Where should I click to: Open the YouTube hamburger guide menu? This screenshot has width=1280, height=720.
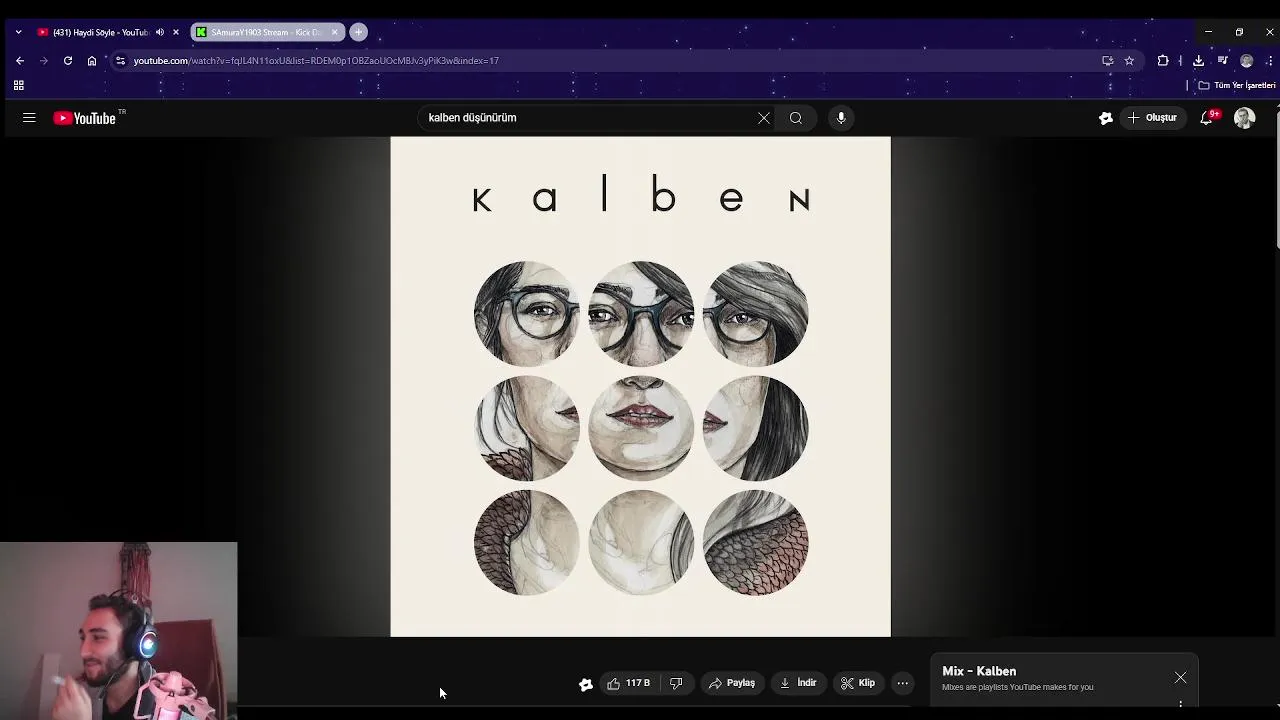point(29,118)
